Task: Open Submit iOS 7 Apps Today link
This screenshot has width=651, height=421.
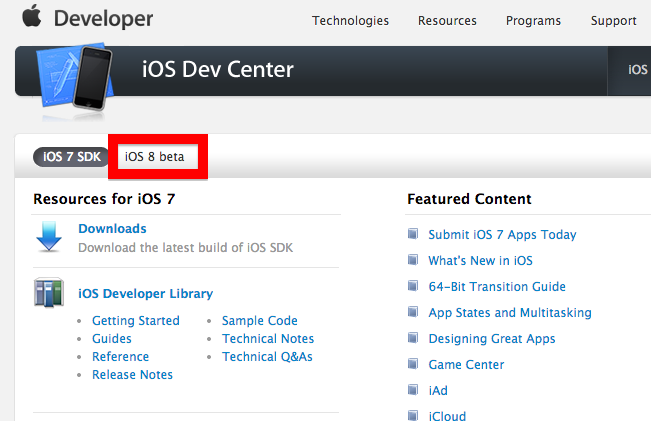Action: pos(502,235)
